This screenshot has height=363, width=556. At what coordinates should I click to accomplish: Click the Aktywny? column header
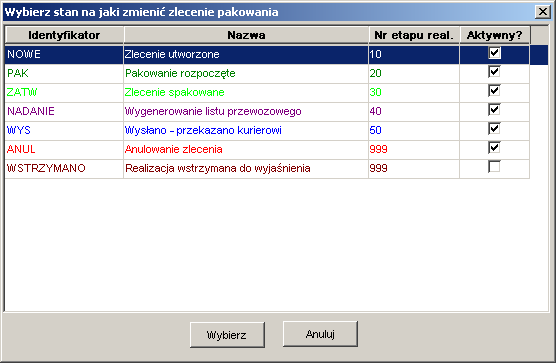(495, 35)
